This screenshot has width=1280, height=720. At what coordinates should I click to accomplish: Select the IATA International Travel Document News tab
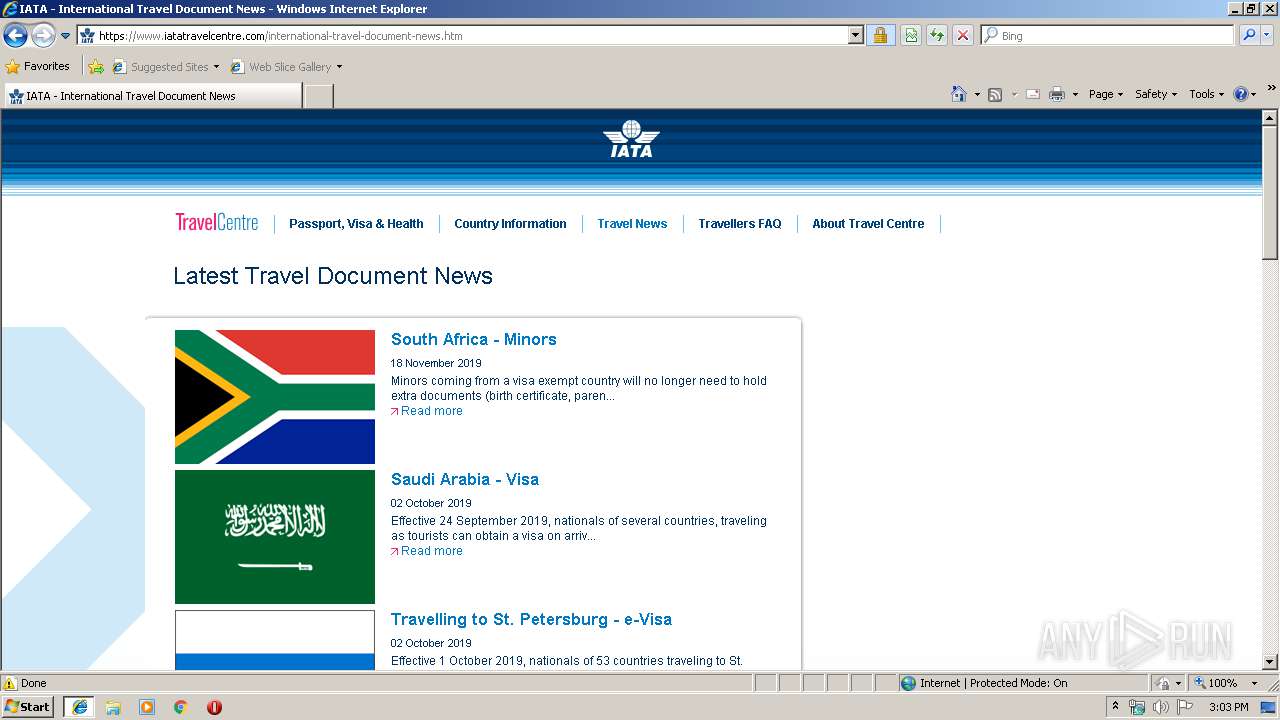point(152,96)
